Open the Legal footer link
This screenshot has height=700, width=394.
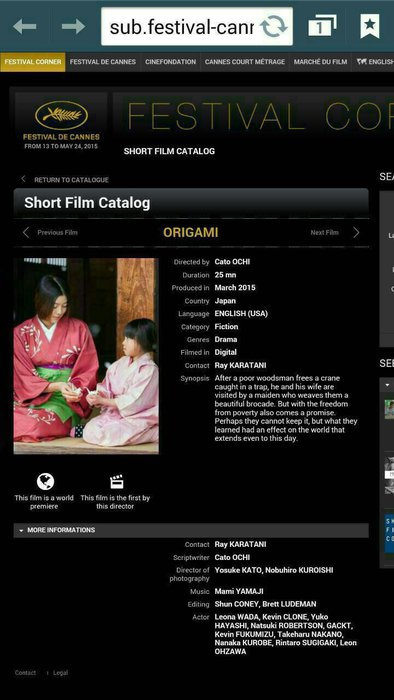61,673
